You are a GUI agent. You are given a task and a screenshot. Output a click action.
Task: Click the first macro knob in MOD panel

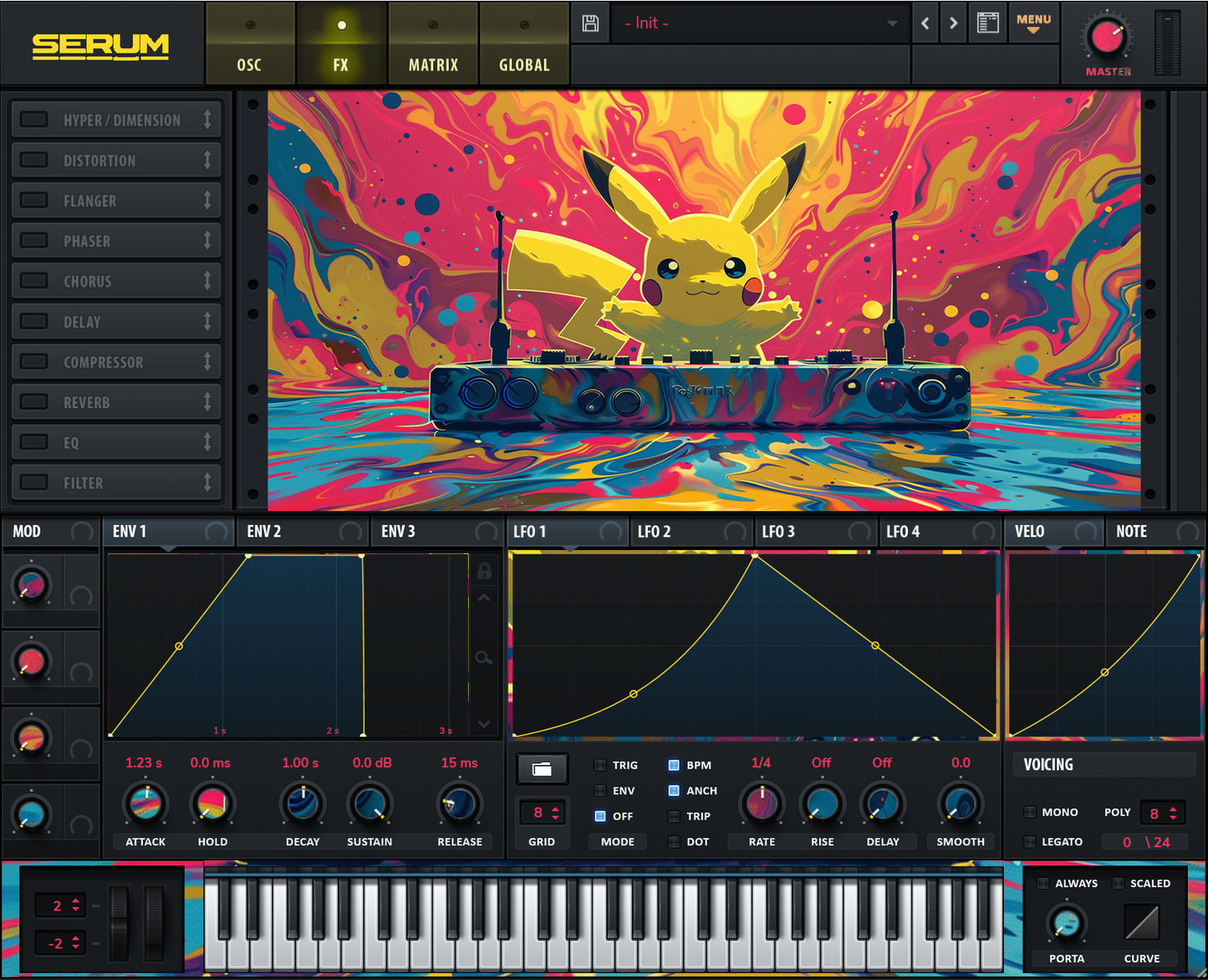click(31, 584)
